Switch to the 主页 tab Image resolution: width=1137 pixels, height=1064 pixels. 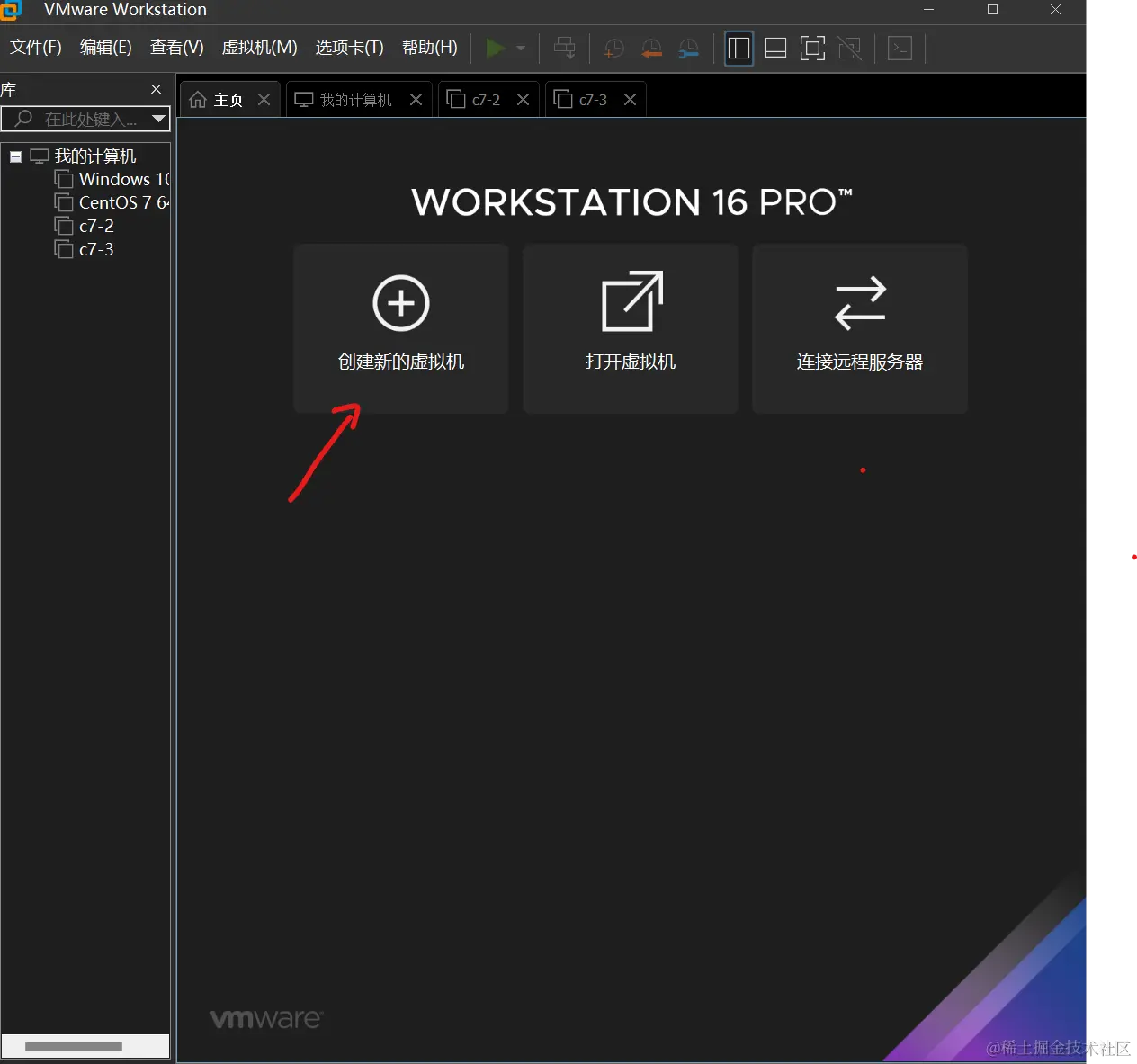click(230, 99)
